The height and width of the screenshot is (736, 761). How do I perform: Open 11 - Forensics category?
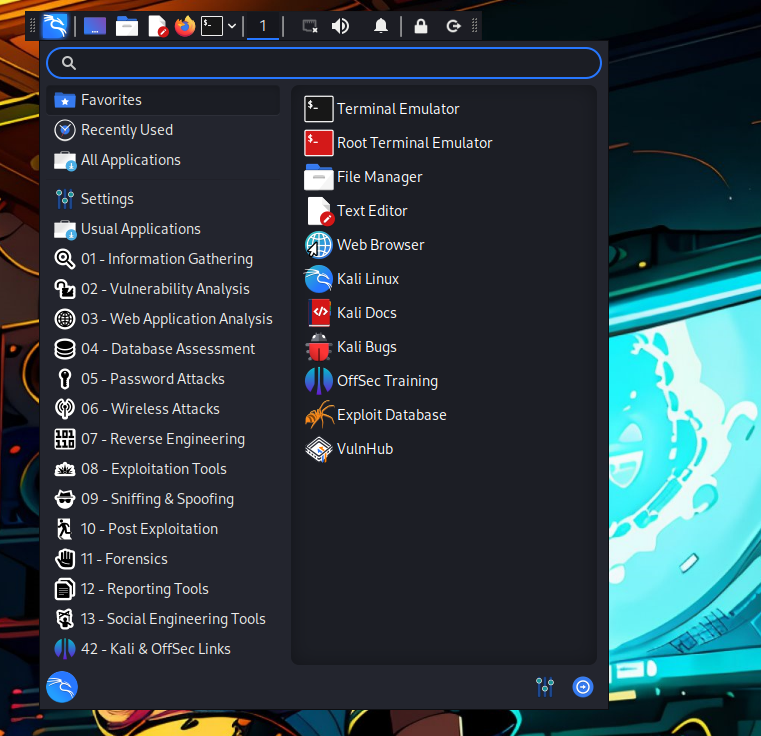pyautogui.click(x=163, y=559)
